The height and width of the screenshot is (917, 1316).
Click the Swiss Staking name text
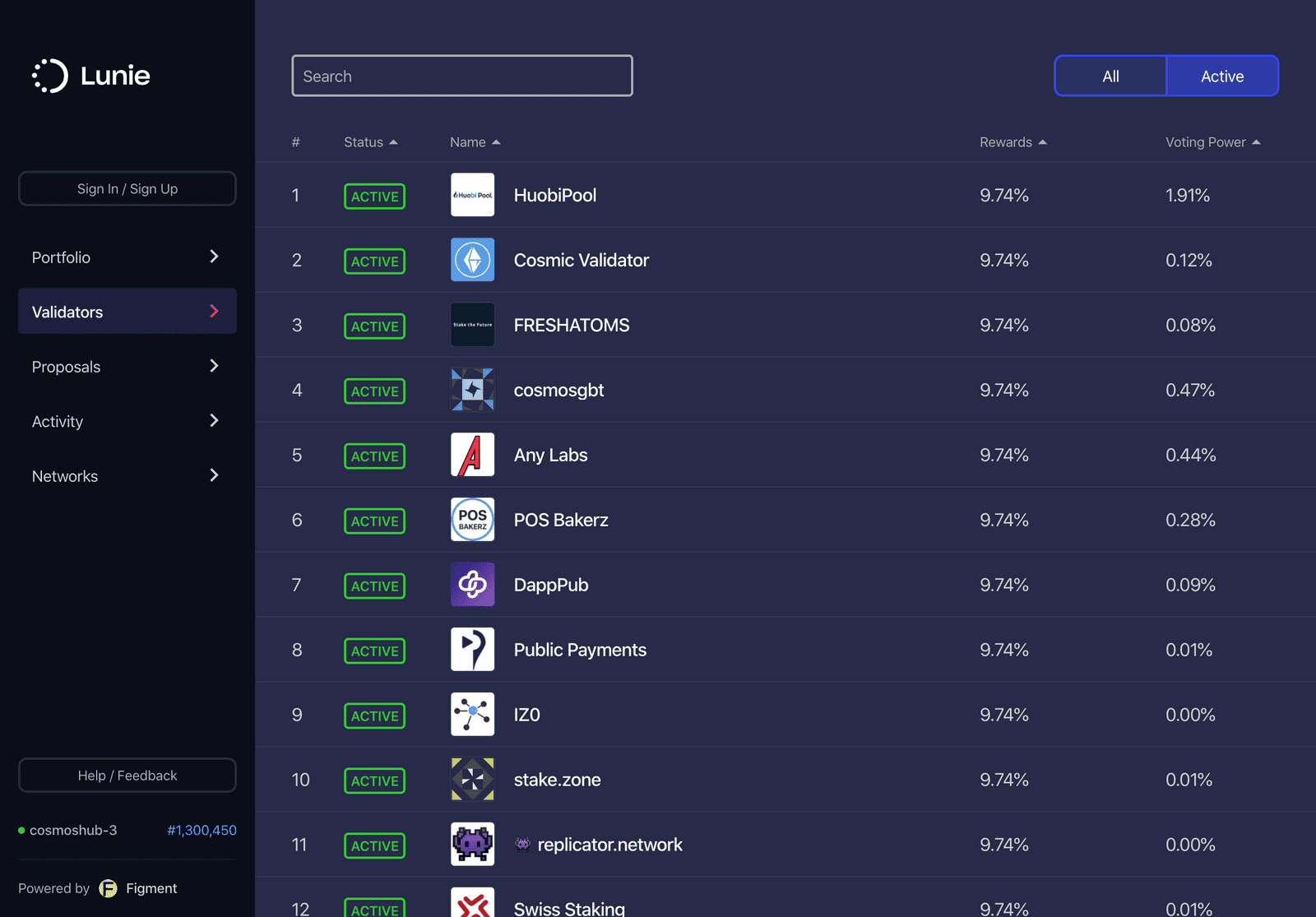(x=569, y=909)
